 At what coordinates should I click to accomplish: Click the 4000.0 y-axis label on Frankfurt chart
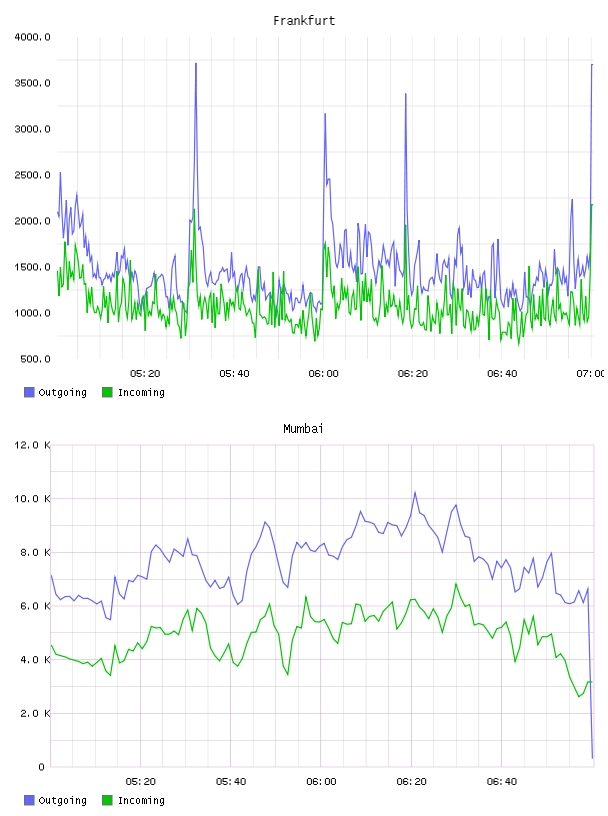32,37
